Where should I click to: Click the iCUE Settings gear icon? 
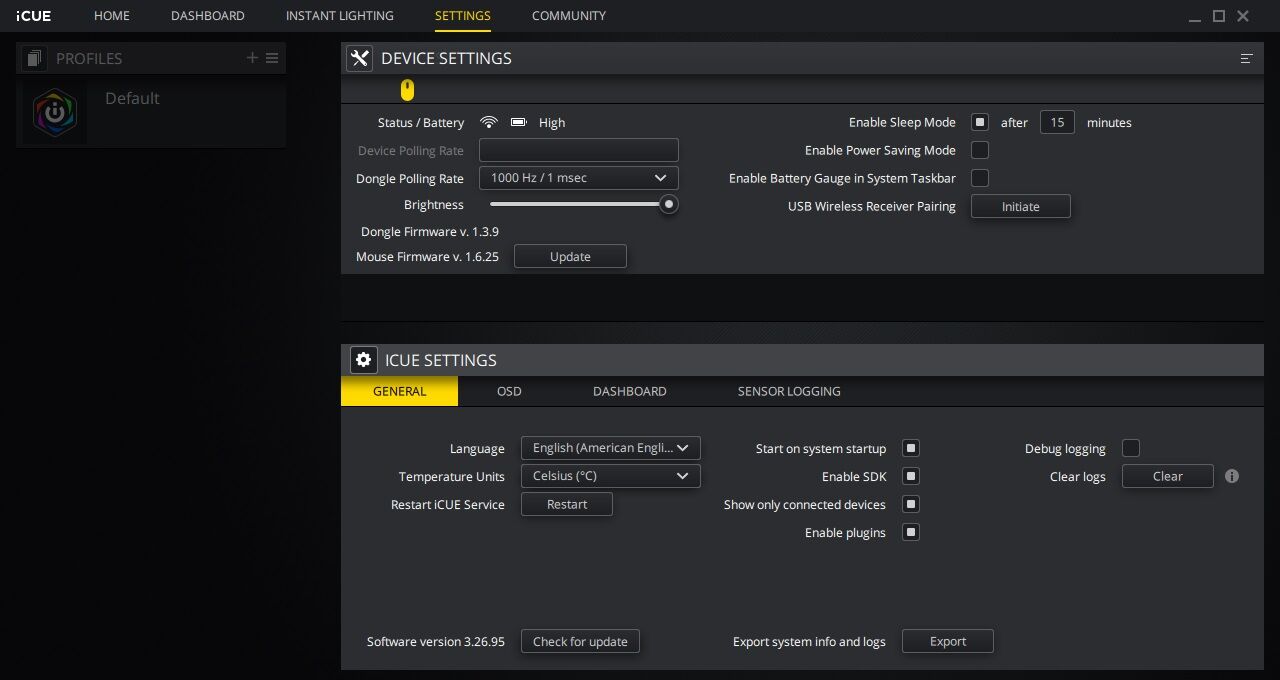click(x=364, y=360)
